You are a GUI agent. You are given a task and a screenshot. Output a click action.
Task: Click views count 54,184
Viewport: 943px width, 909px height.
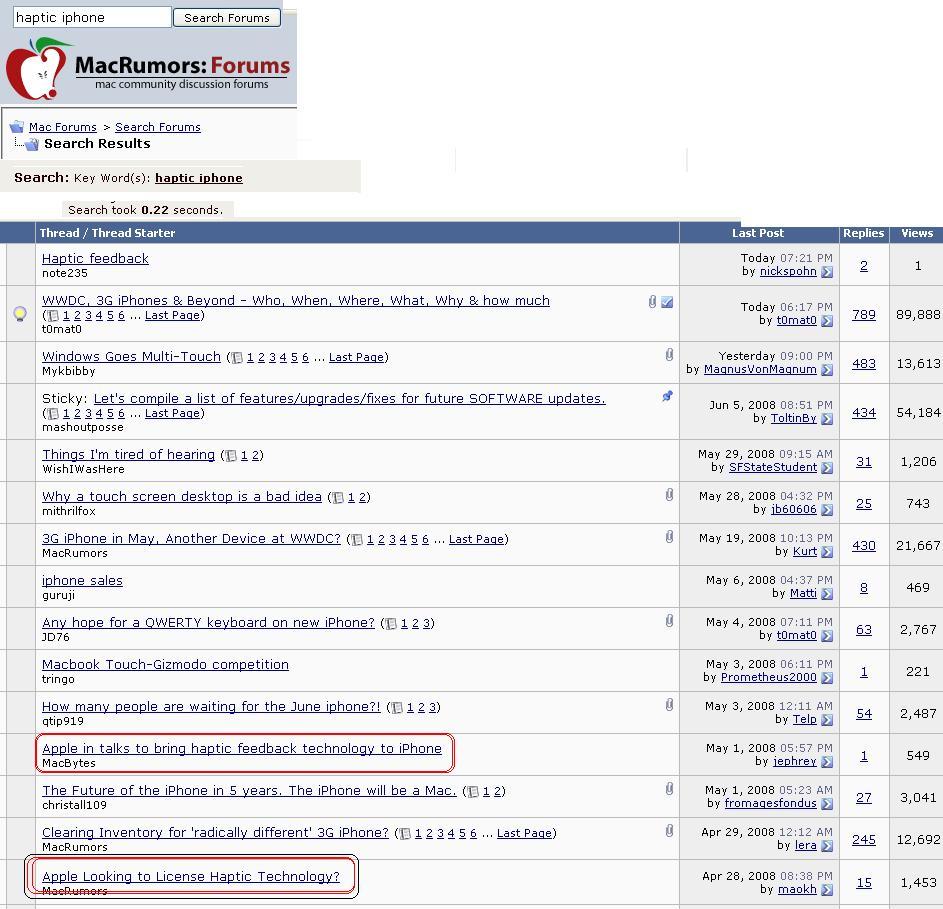[918, 413]
